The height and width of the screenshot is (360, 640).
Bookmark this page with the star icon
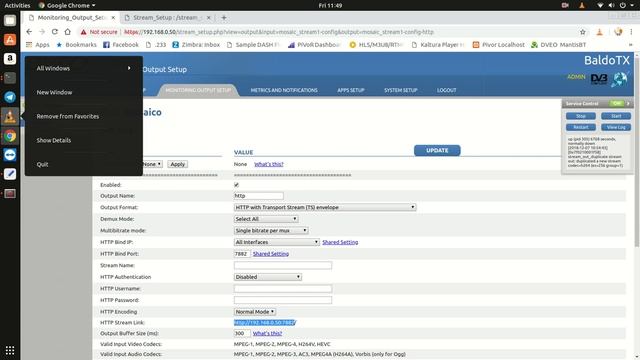583,32
